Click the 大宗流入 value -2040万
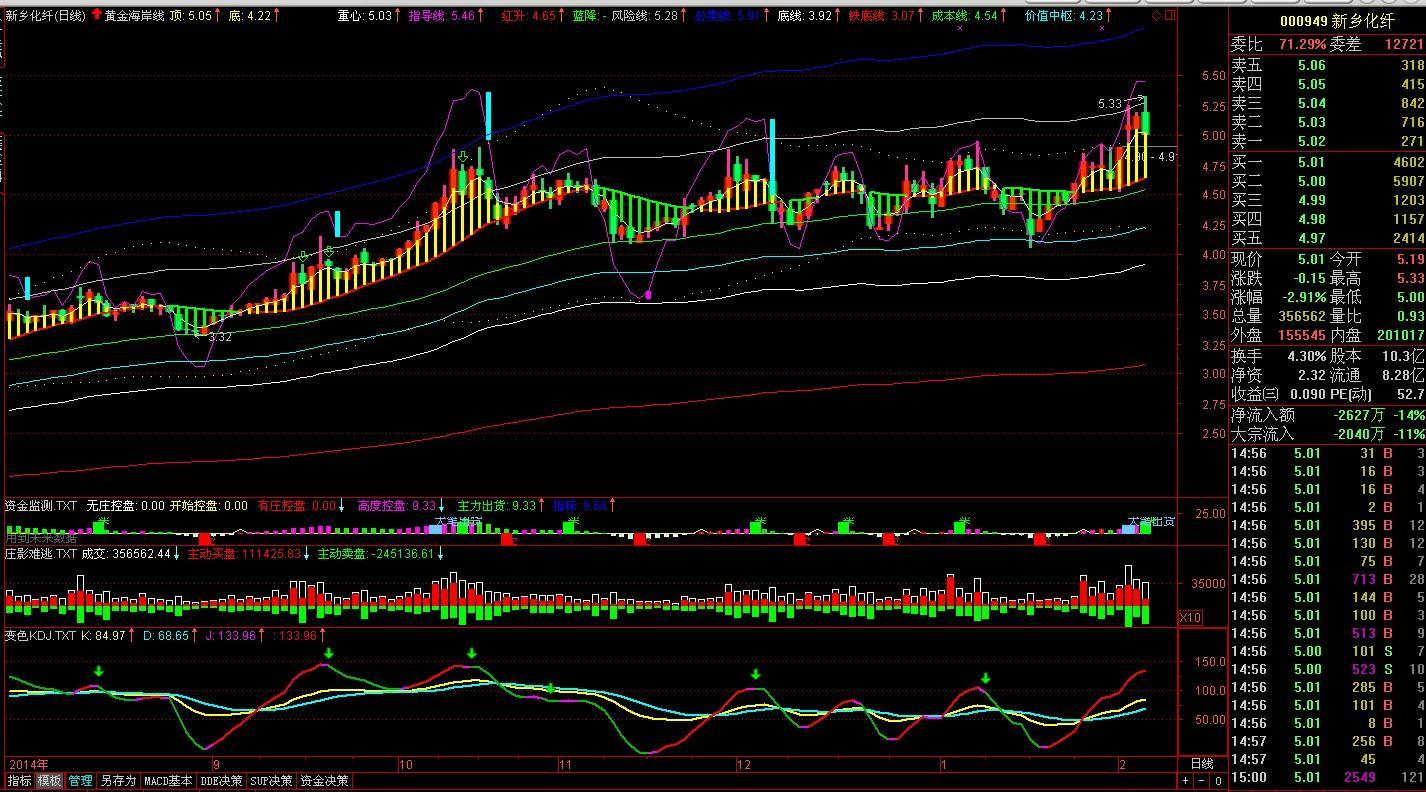Image resolution: width=1426 pixels, height=792 pixels. [1358, 434]
